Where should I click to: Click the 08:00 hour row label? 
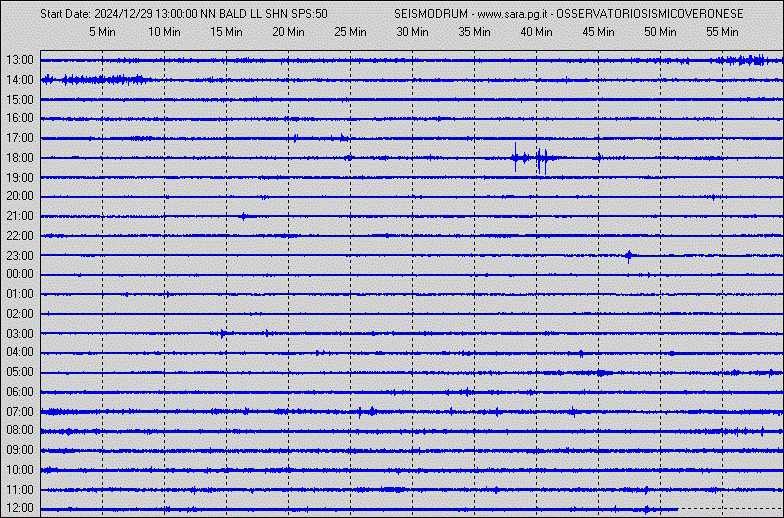[20, 430]
